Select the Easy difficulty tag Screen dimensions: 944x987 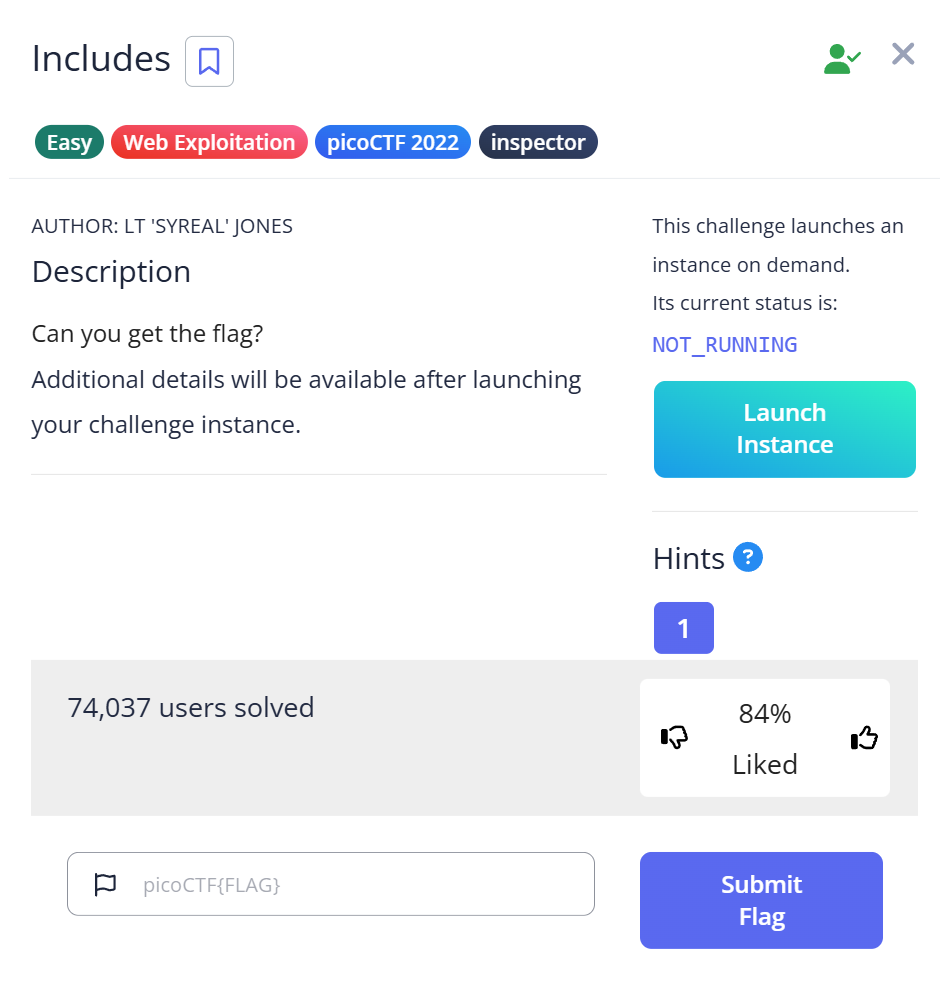point(69,142)
